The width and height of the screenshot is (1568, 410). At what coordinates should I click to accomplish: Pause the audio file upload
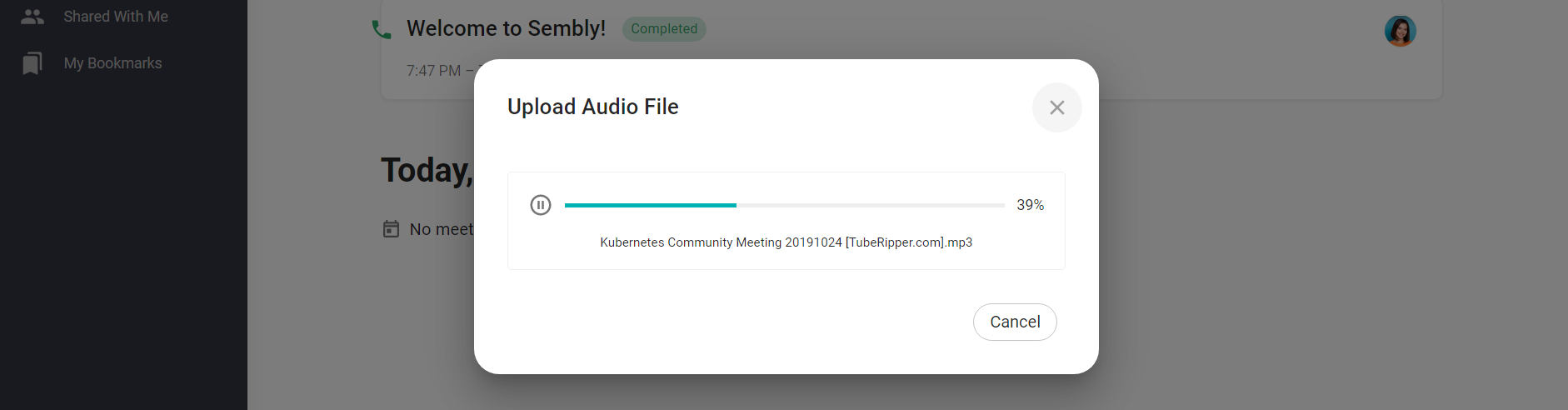[x=541, y=205]
